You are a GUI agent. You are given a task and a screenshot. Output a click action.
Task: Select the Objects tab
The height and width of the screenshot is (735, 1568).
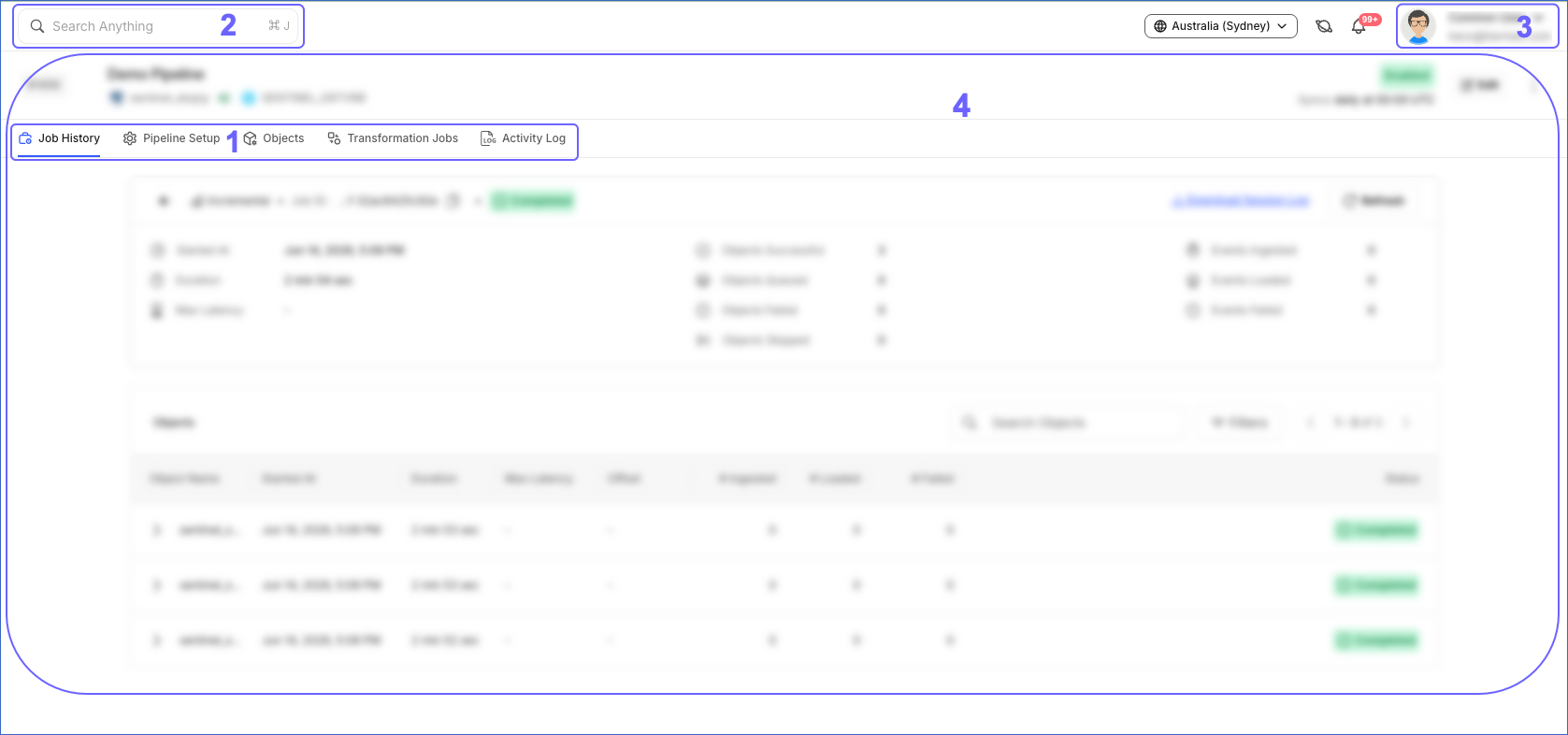click(273, 138)
